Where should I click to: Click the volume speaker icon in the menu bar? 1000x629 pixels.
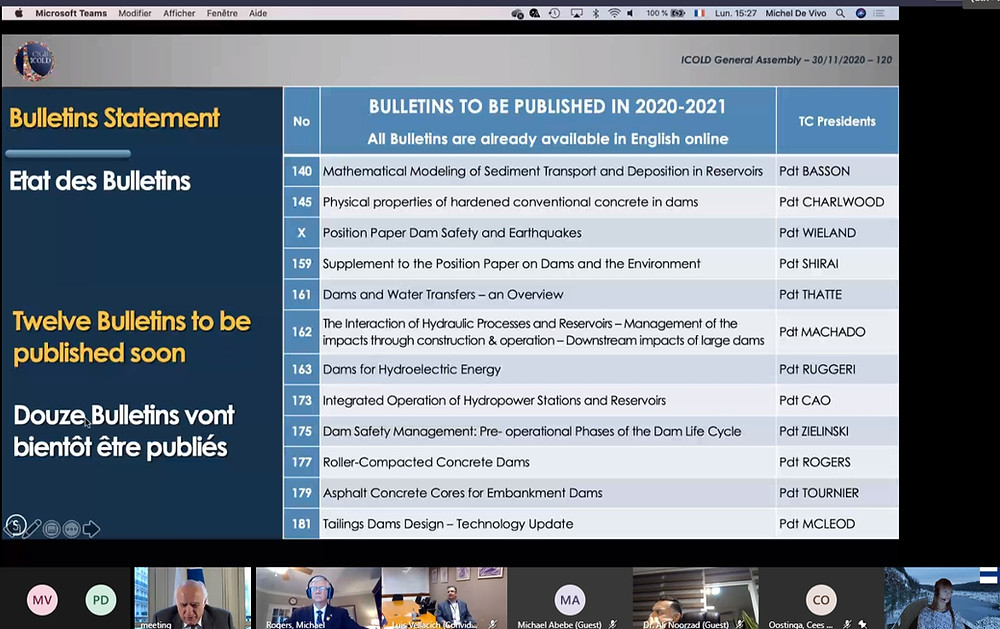pos(630,13)
